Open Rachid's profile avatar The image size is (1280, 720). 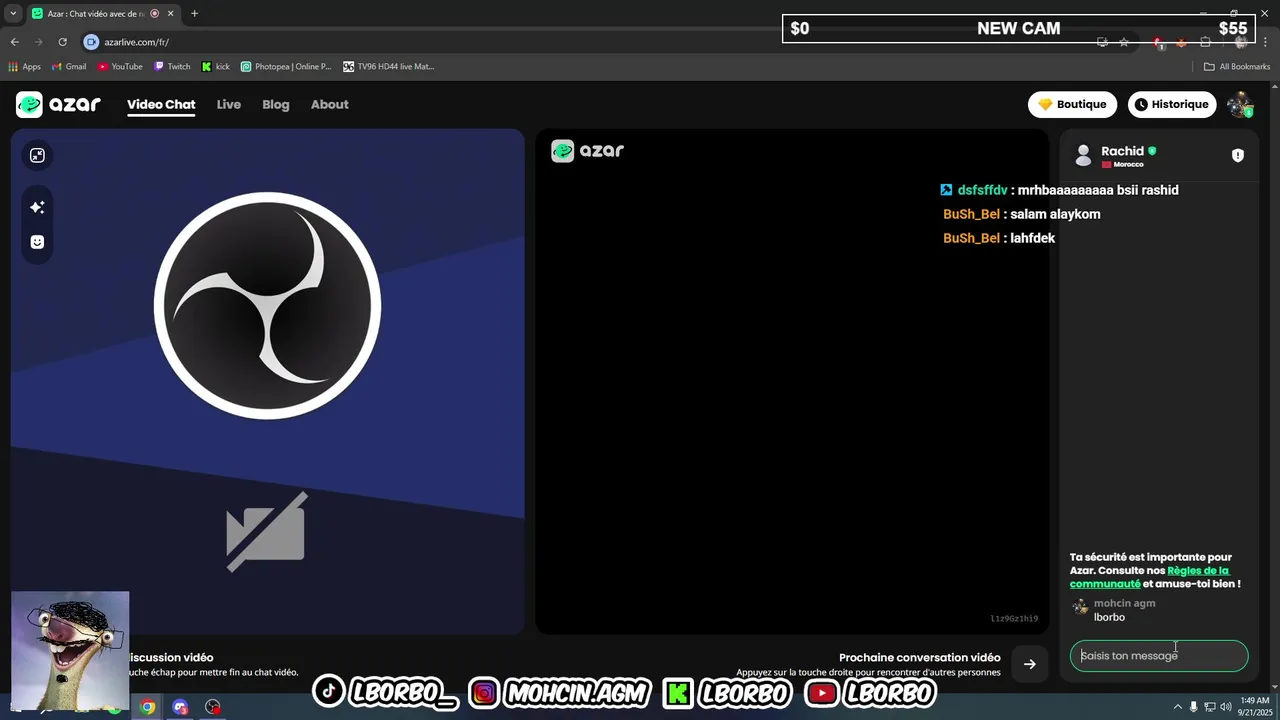point(1083,155)
